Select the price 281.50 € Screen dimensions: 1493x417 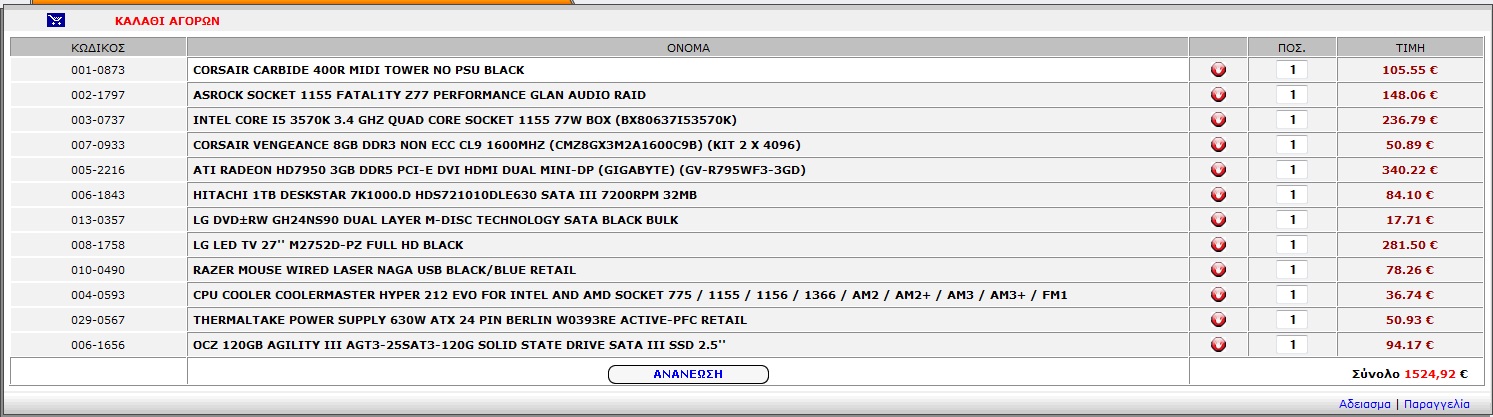(1410, 245)
